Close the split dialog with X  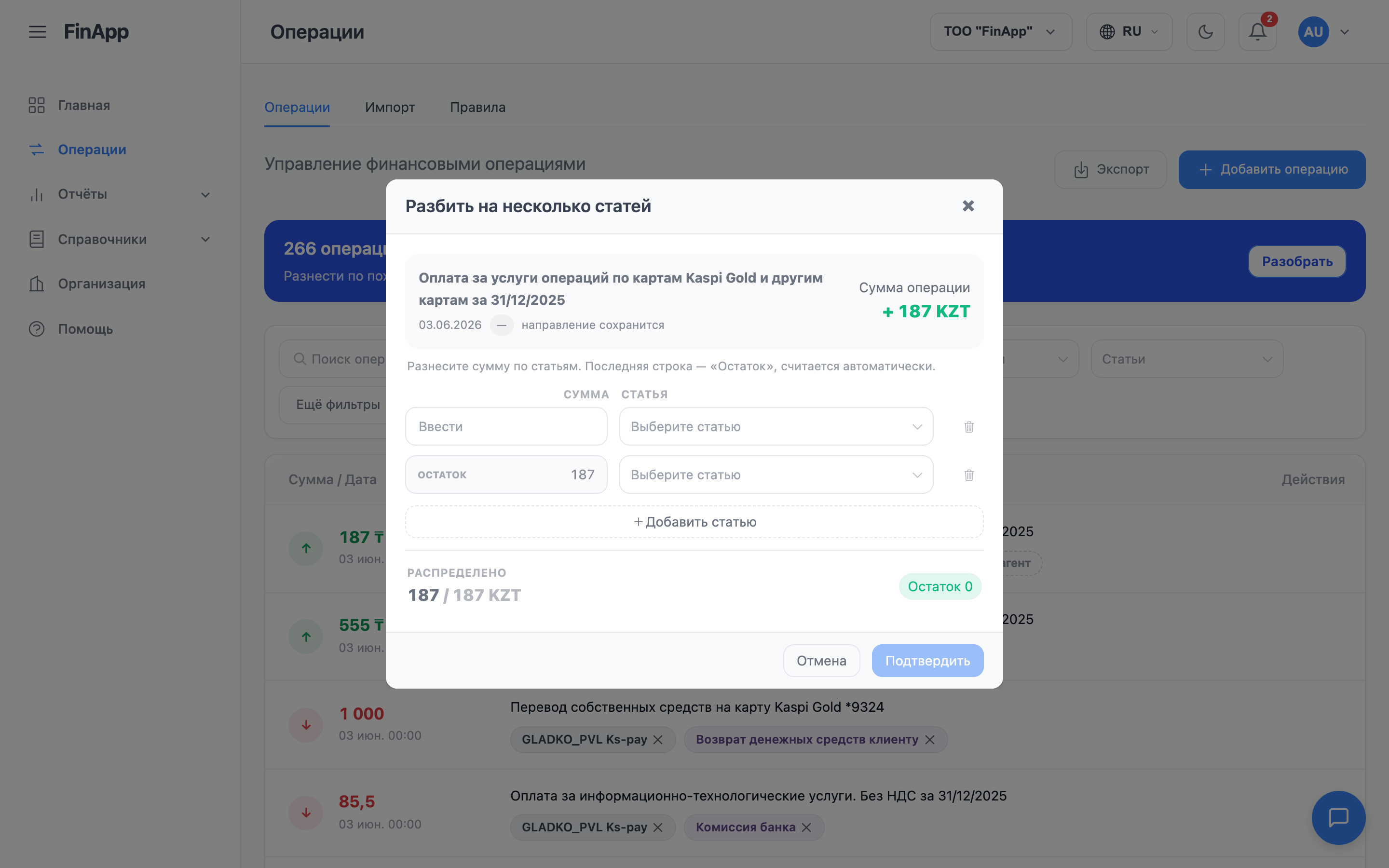click(968, 206)
